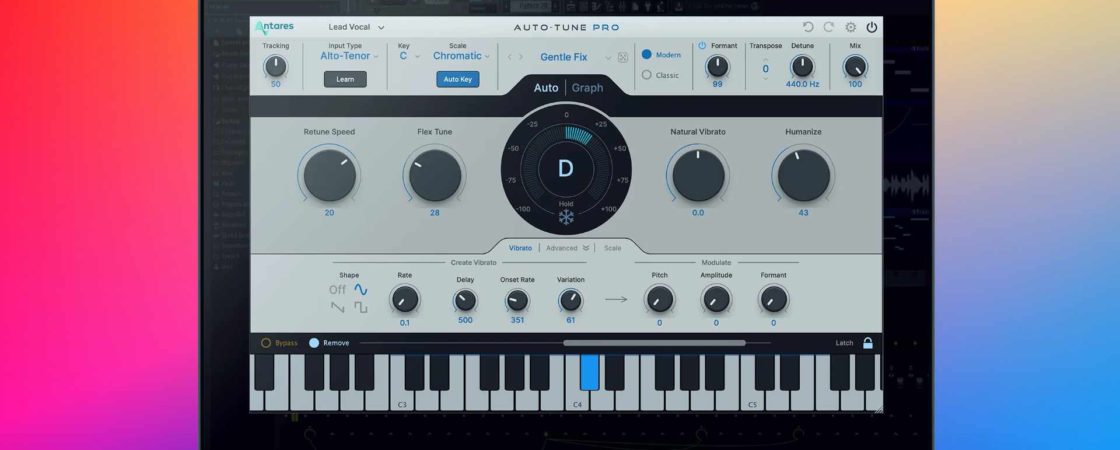The width and height of the screenshot is (1120, 450).
Task: Click the C5 piano key
Action: point(752,400)
